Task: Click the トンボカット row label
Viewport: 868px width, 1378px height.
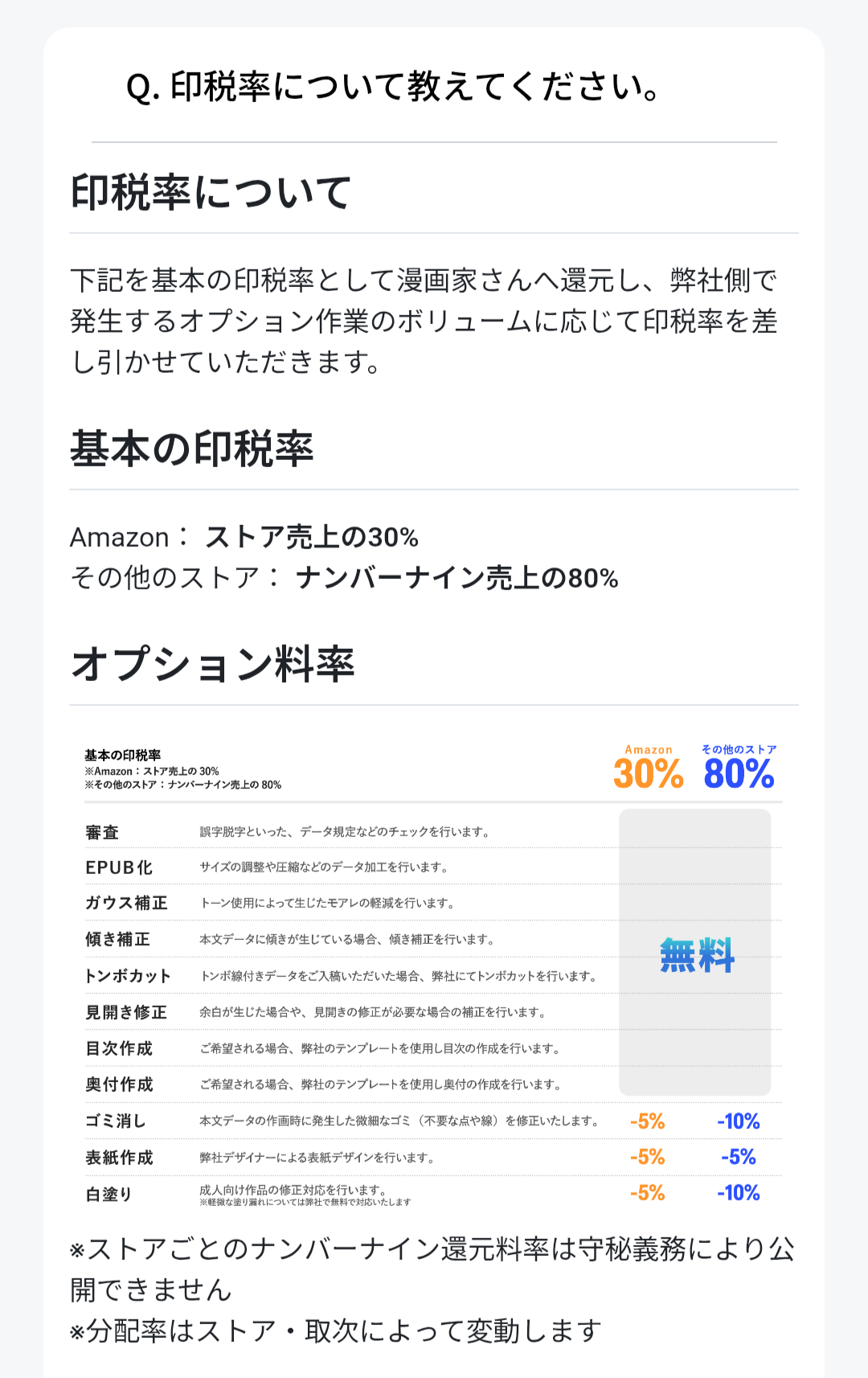Action: [x=129, y=976]
